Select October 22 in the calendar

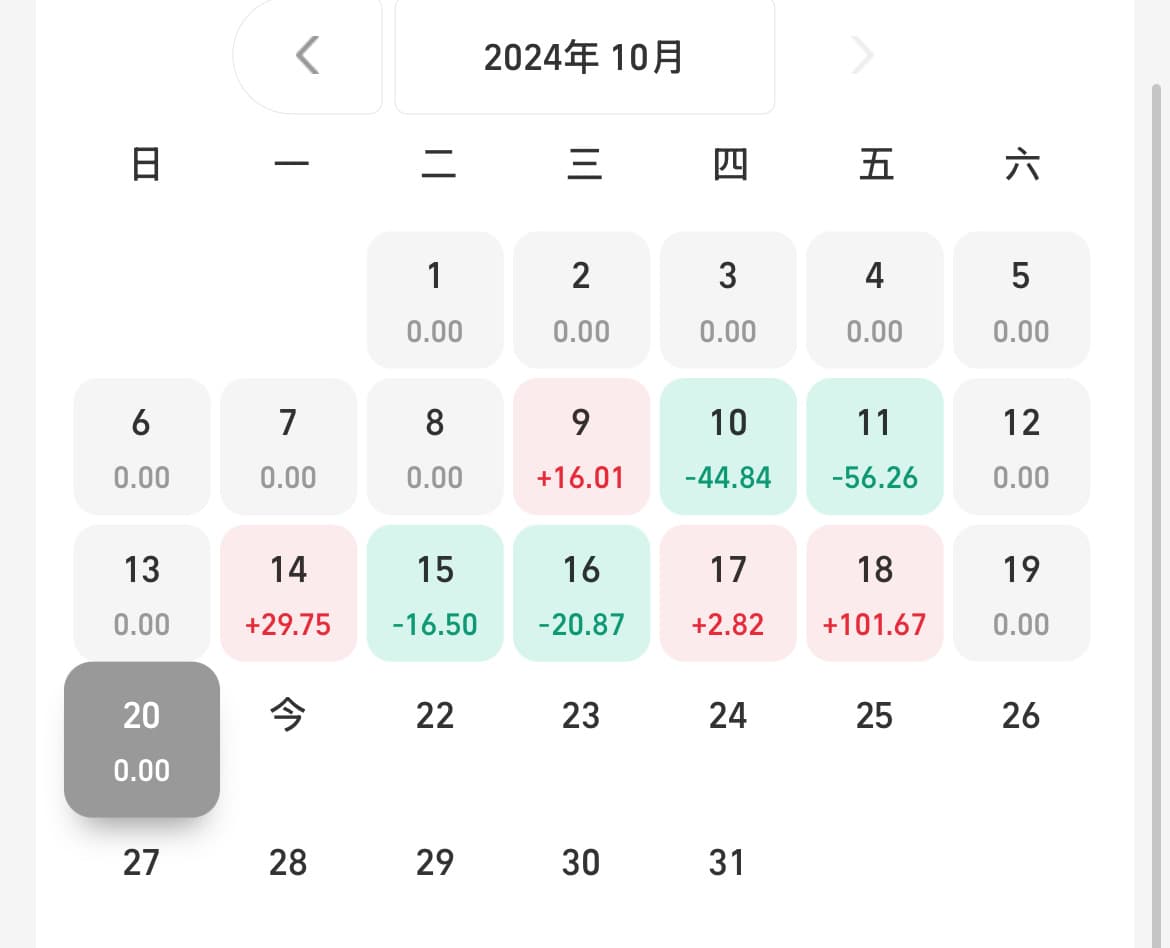tap(435, 716)
